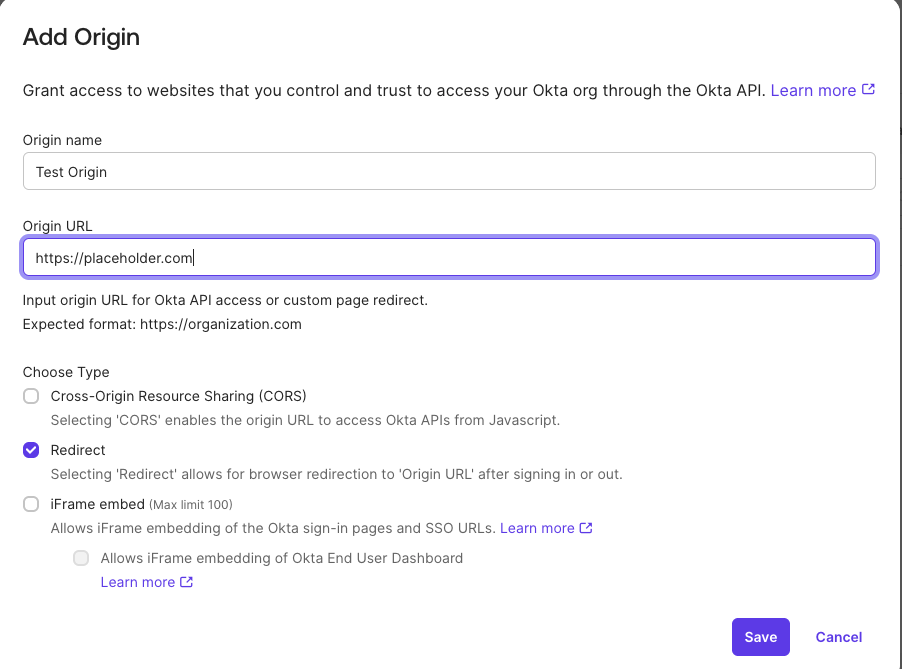902x669 pixels.
Task: Click the Allows iFrame embedding of Okta End User Dashboard text
Action: click(282, 558)
